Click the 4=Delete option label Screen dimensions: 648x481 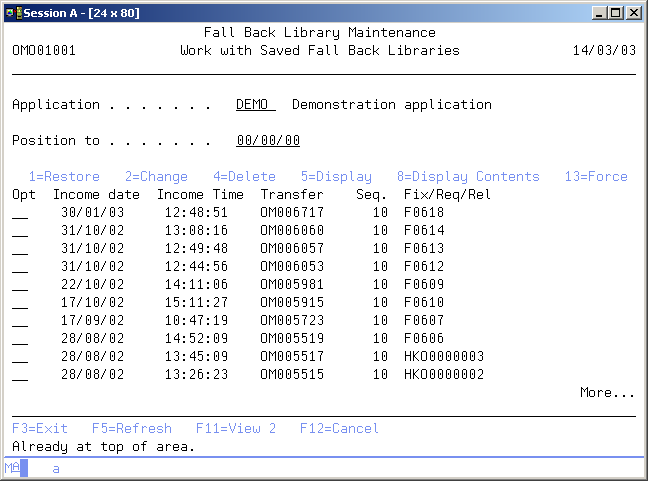pos(244,177)
